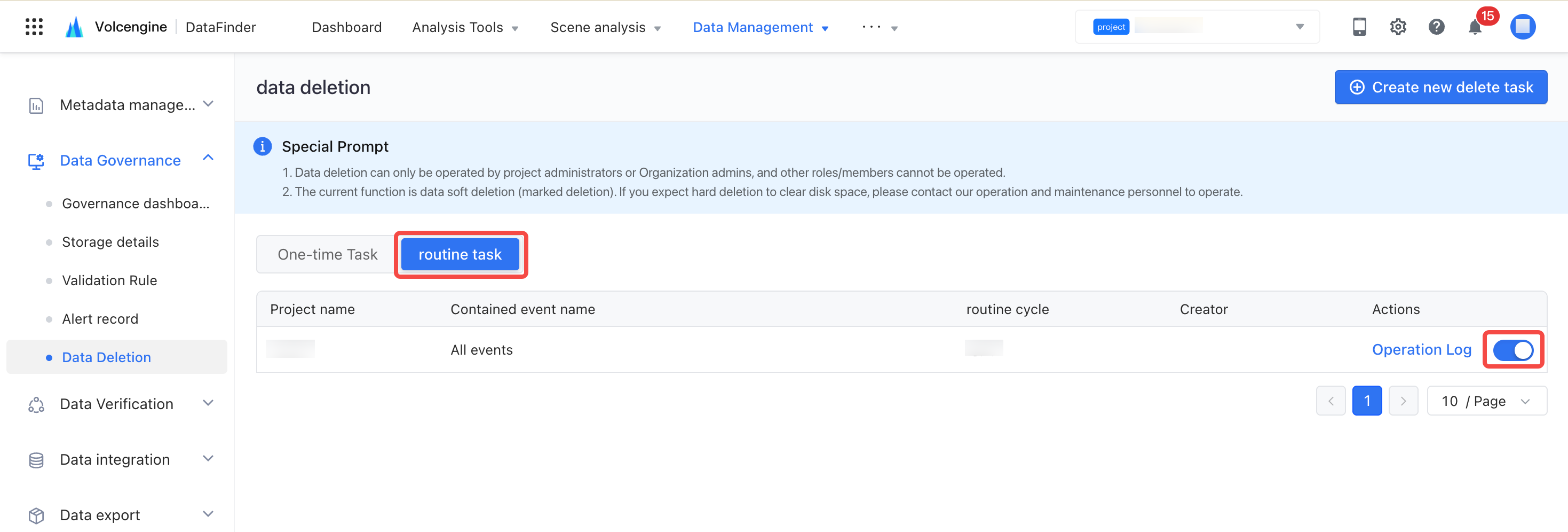Screen dimensions: 1568x532
Task: Open the Analysis Tools menu
Action: point(465,27)
